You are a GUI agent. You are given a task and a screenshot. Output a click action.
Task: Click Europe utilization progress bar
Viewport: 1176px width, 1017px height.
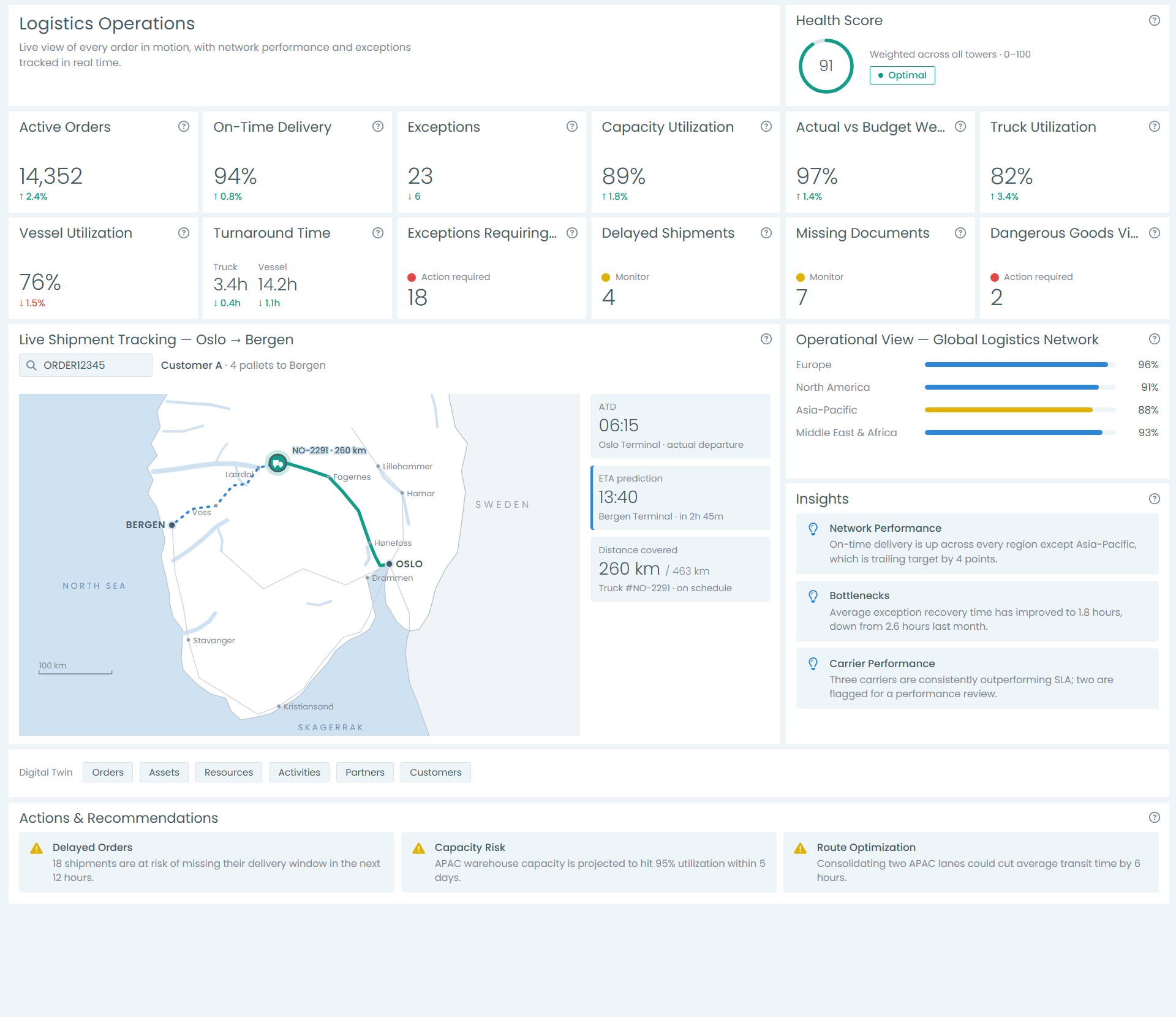pos(1020,365)
